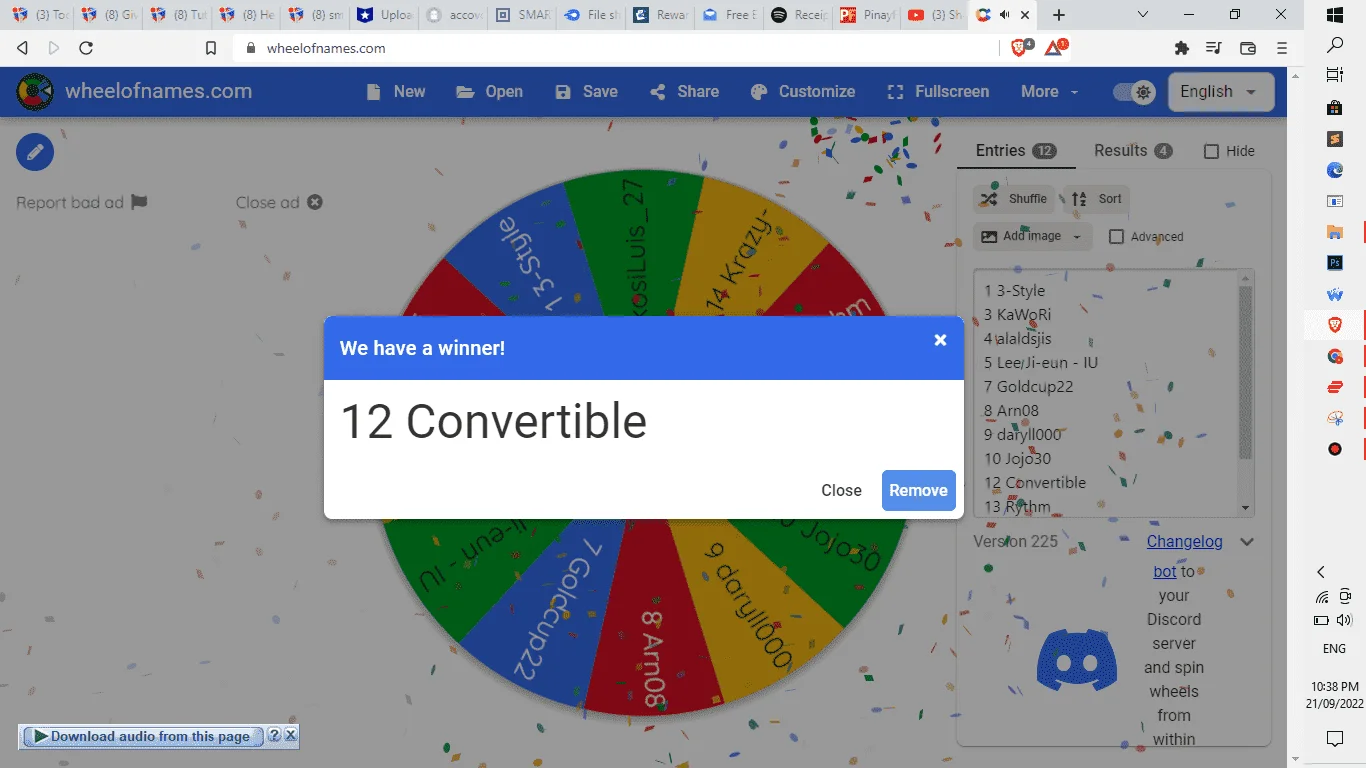This screenshot has height=768, width=1366.
Task: Click Customize in the top menu
Action: click(803, 92)
